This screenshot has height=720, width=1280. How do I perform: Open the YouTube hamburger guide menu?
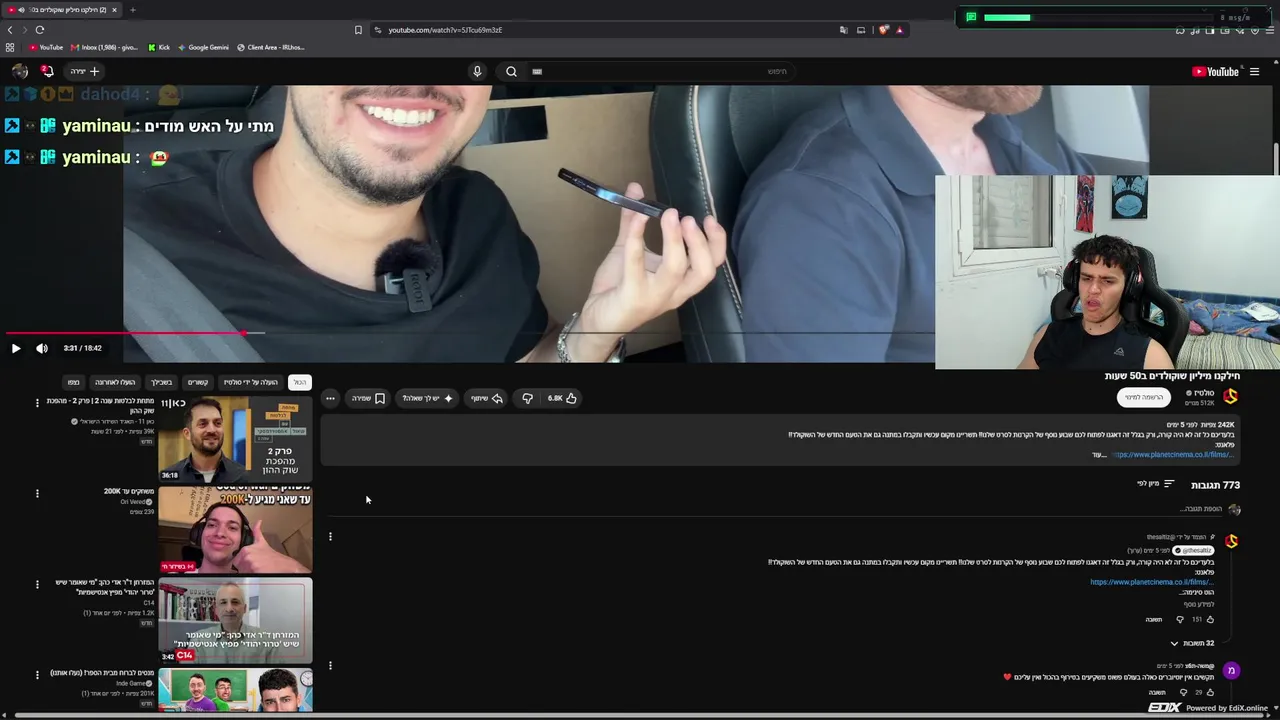point(1254,71)
